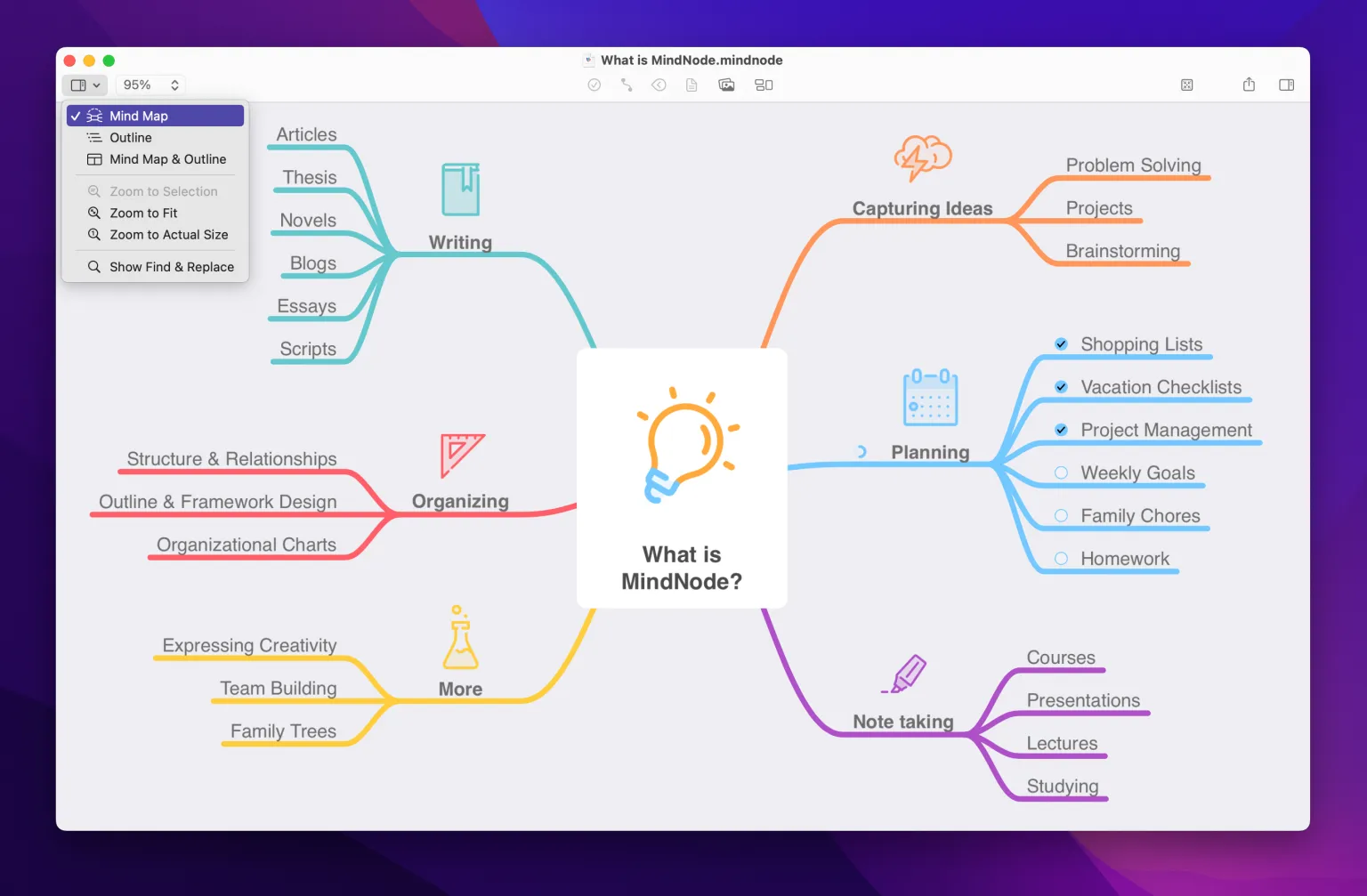This screenshot has height=896, width=1367.
Task: Switch to Outline view in the menu
Action: [130, 137]
